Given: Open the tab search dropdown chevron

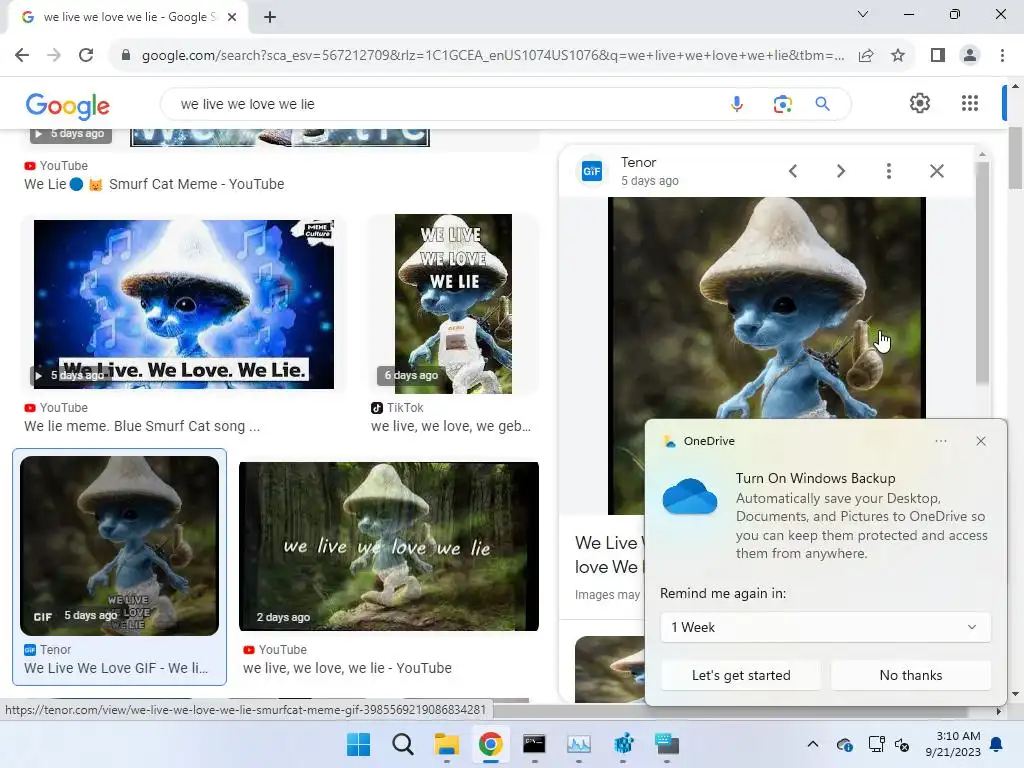Looking at the screenshot, I should point(863,14).
